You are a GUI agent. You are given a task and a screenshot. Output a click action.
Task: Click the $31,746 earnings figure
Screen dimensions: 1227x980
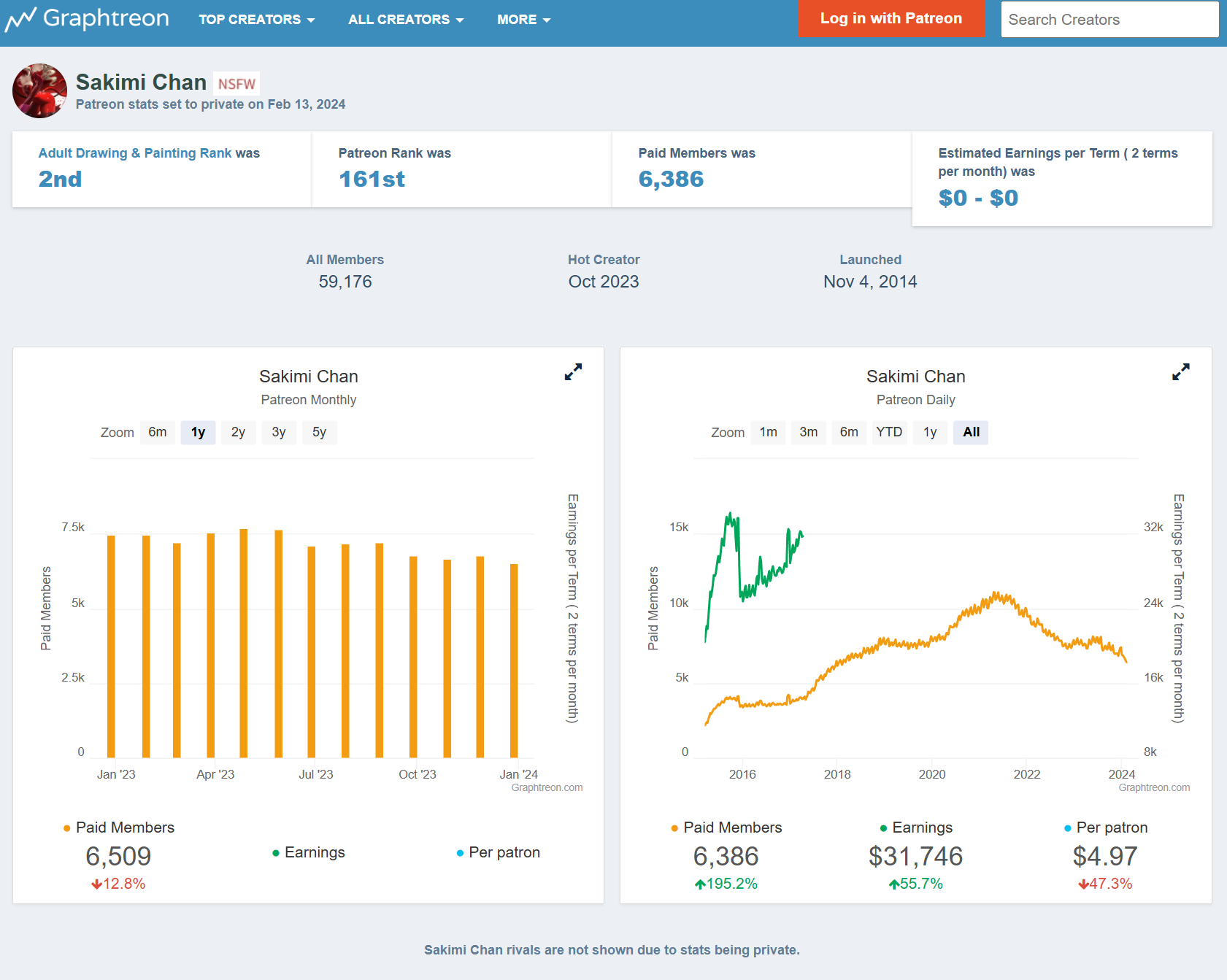click(x=916, y=856)
